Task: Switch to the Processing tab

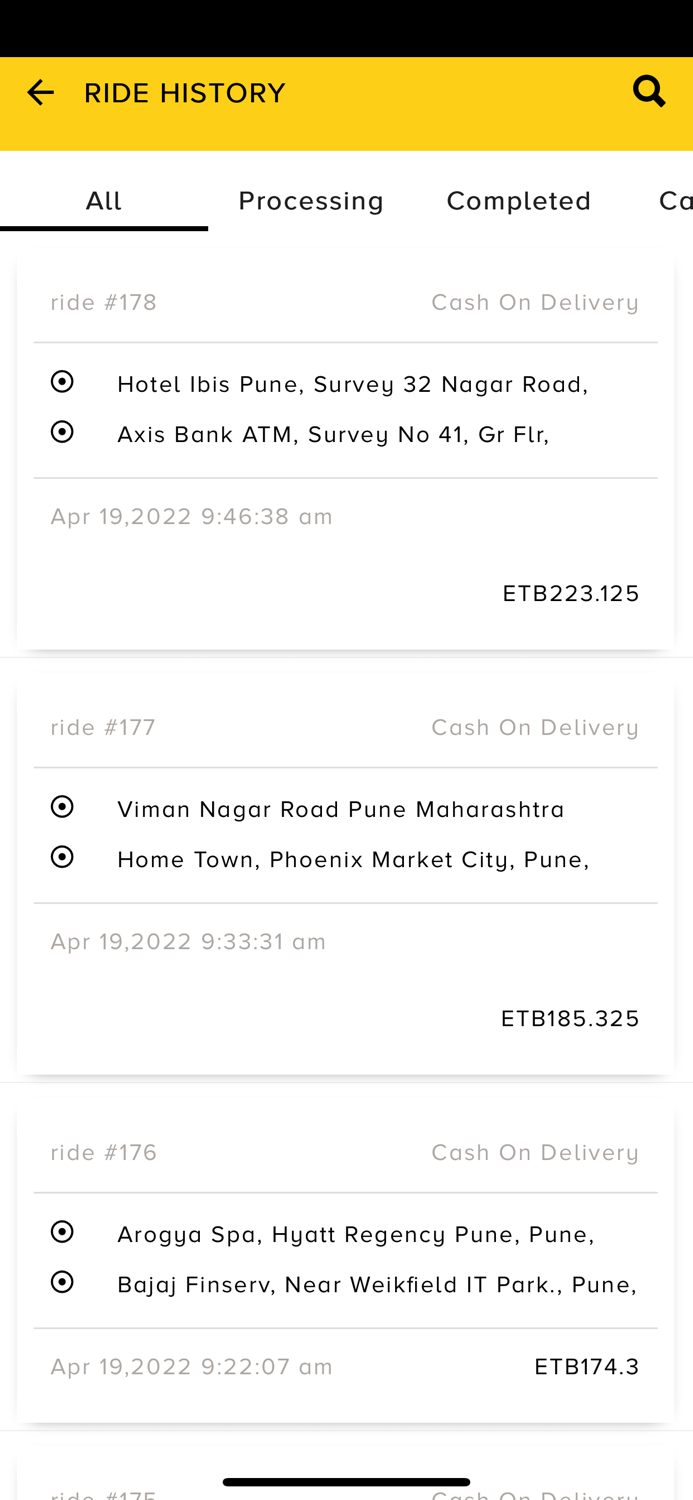Action: click(311, 200)
